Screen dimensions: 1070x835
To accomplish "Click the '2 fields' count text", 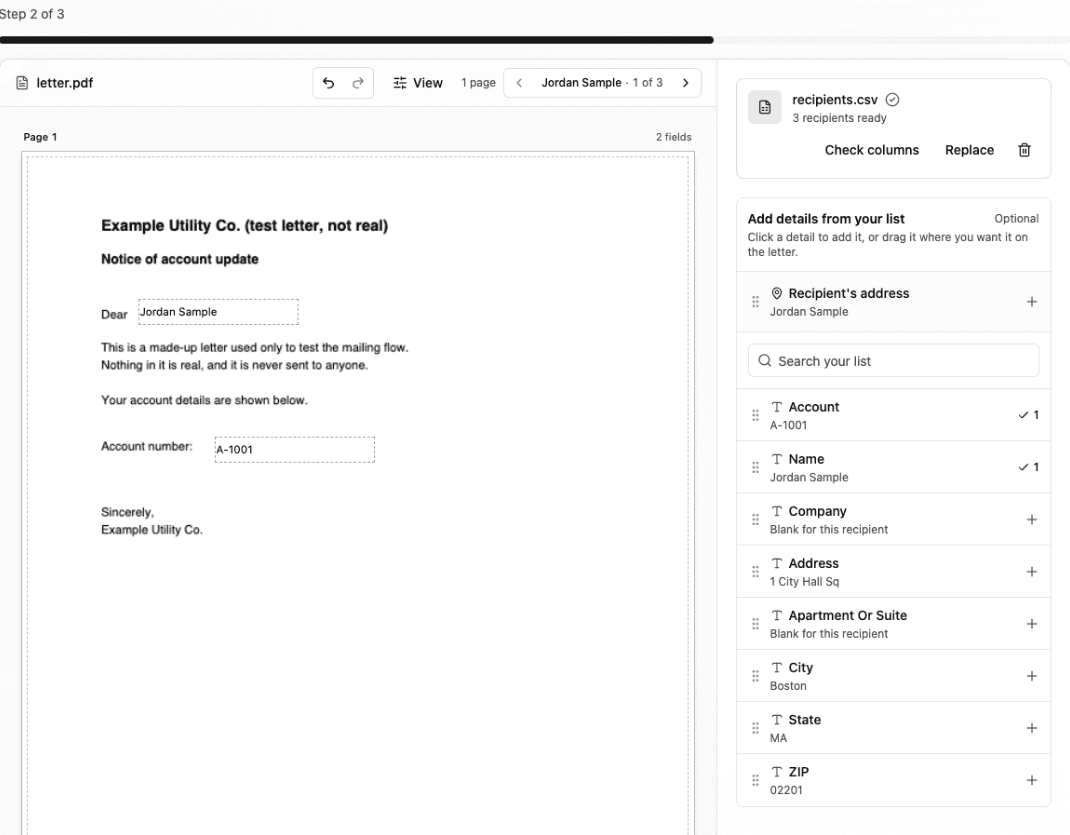I will 674,137.
